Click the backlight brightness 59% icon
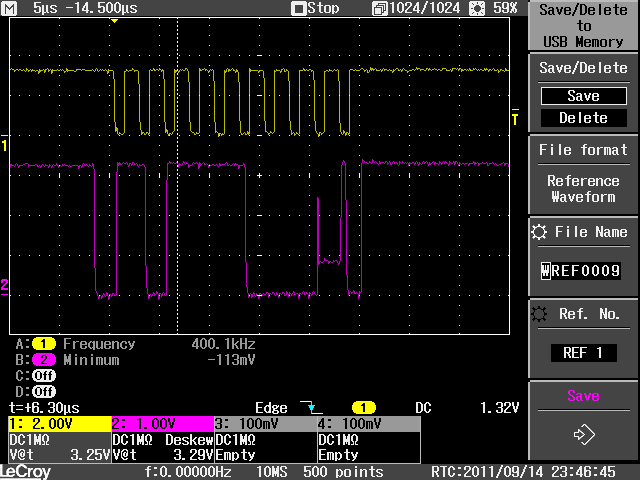The width and height of the screenshot is (640, 480). pyautogui.click(x=478, y=8)
